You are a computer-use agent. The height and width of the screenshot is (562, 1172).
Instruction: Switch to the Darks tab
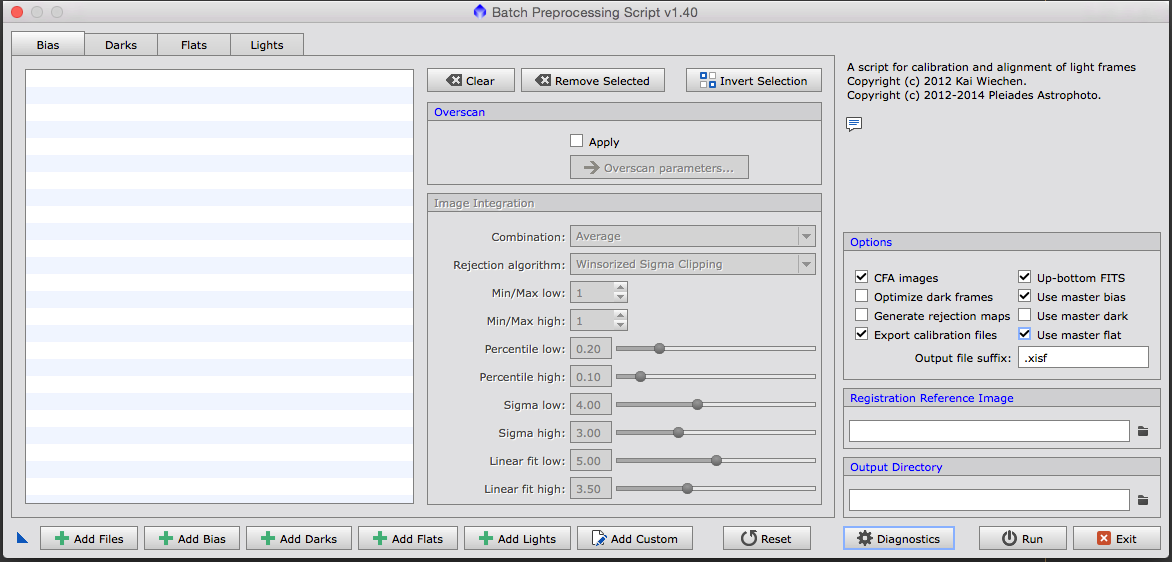tap(121, 45)
